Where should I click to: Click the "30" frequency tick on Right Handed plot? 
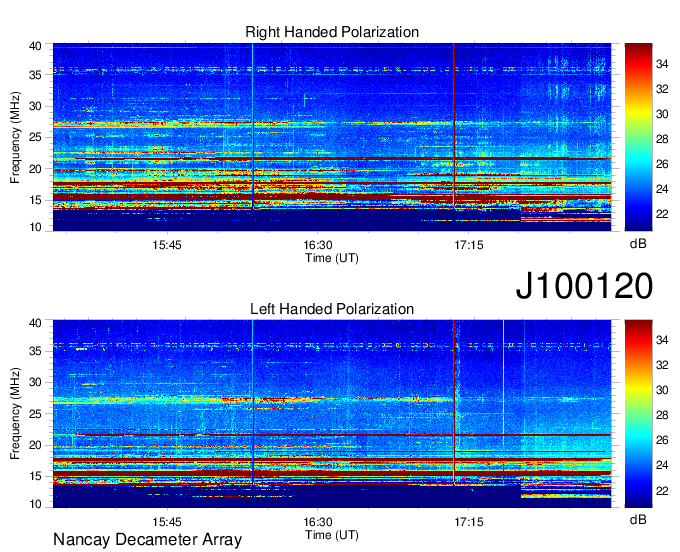(x=35, y=106)
